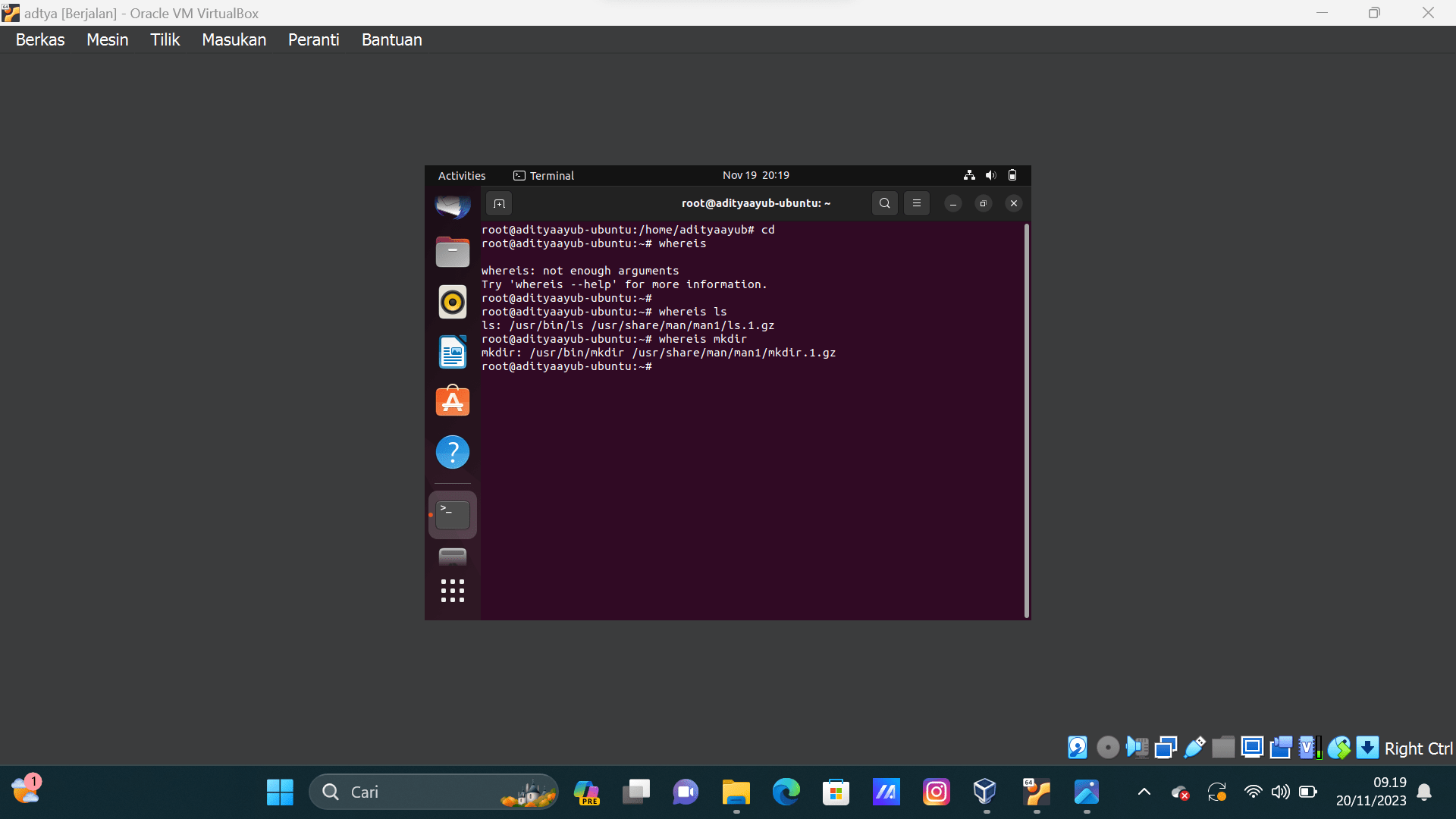
Task: Click the network icon in Ubuntu top bar
Action: tap(969, 175)
